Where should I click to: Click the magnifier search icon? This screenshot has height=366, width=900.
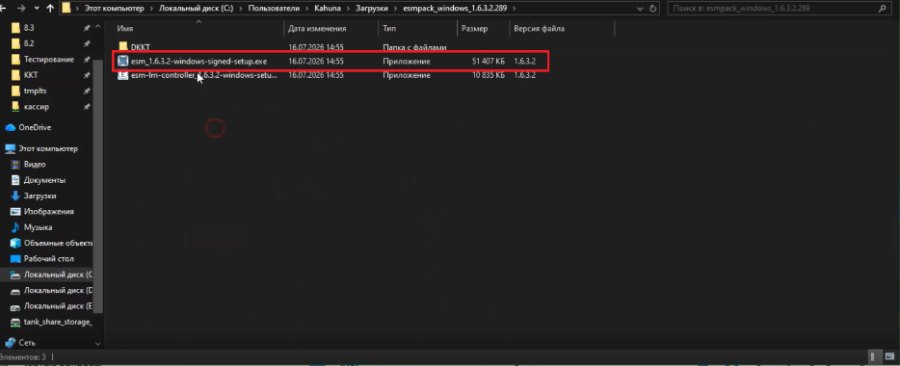point(882,9)
